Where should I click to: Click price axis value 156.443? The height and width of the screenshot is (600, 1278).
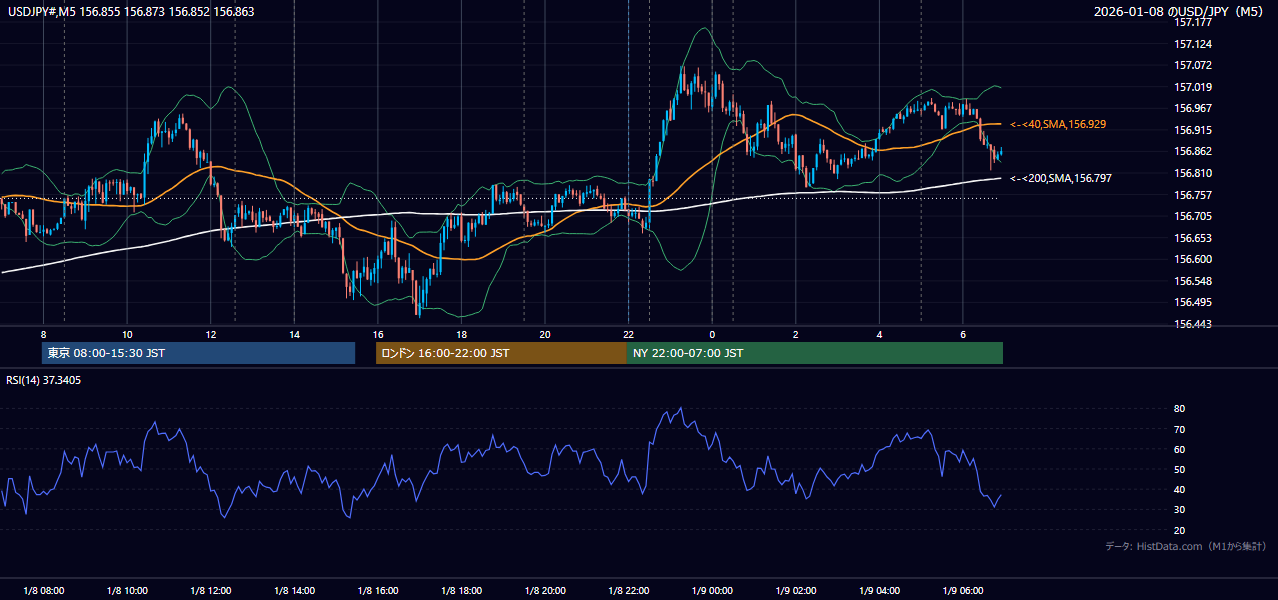coord(1192,324)
